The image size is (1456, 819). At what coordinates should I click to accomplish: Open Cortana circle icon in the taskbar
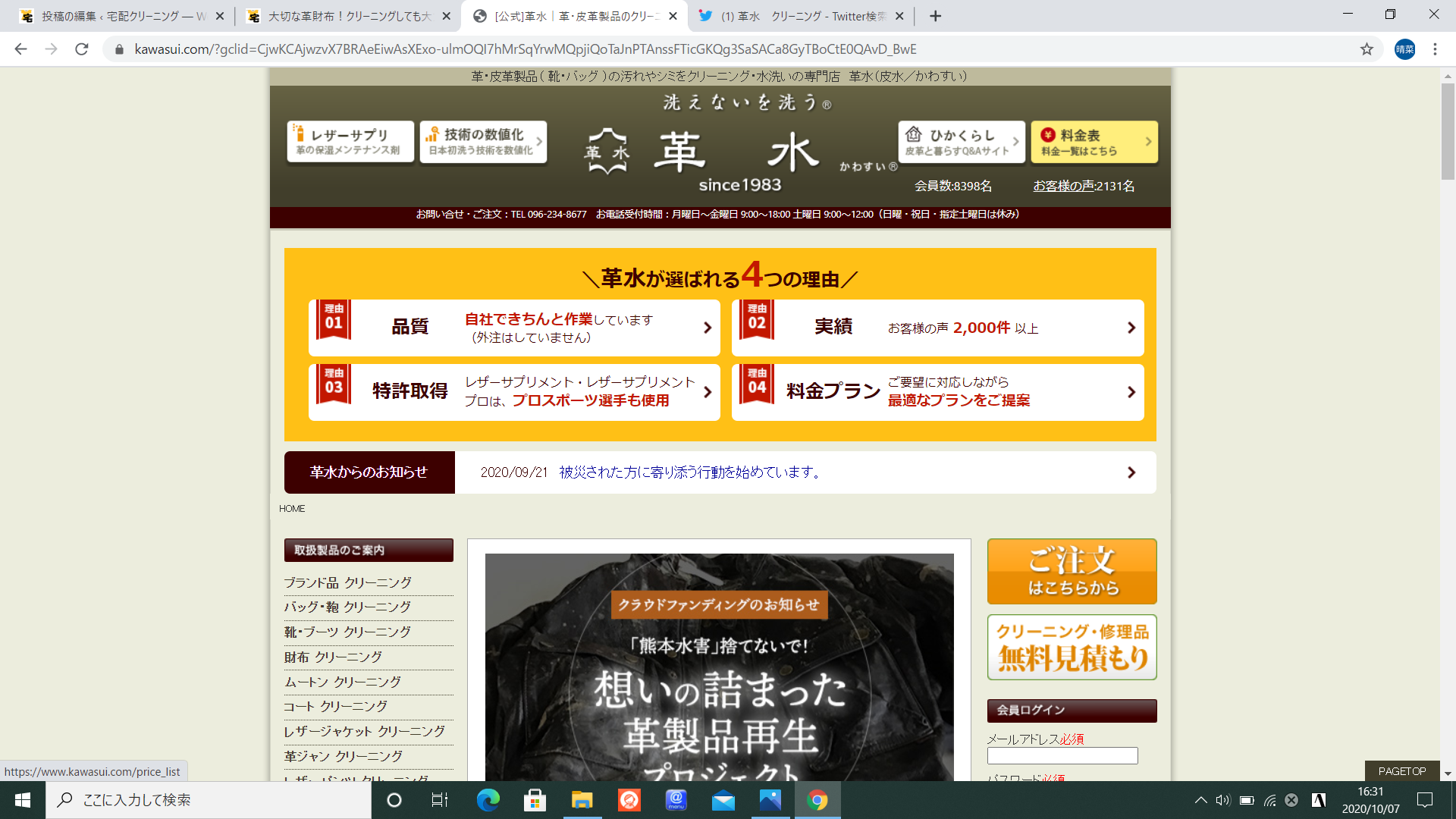click(x=394, y=800)
